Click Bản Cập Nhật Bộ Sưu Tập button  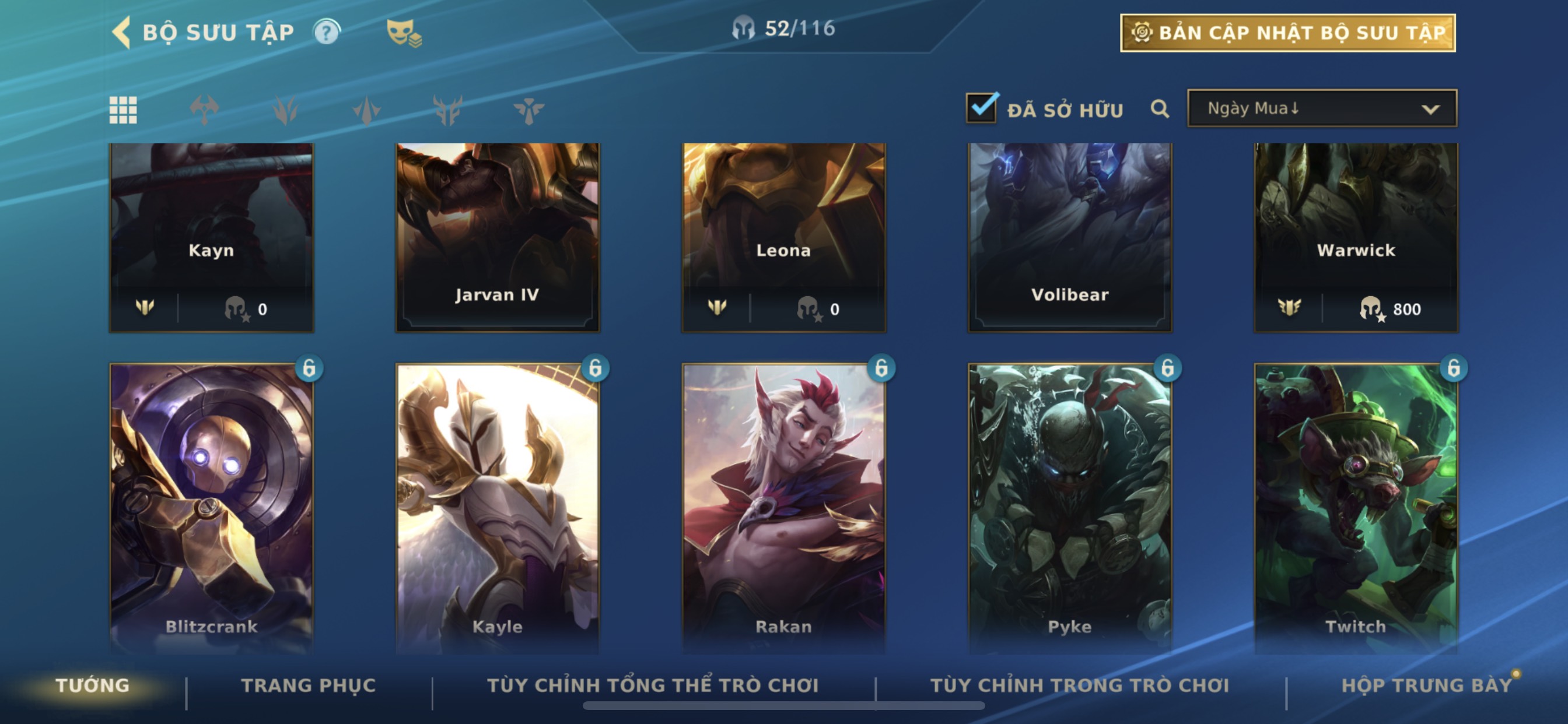point(1287,33)
